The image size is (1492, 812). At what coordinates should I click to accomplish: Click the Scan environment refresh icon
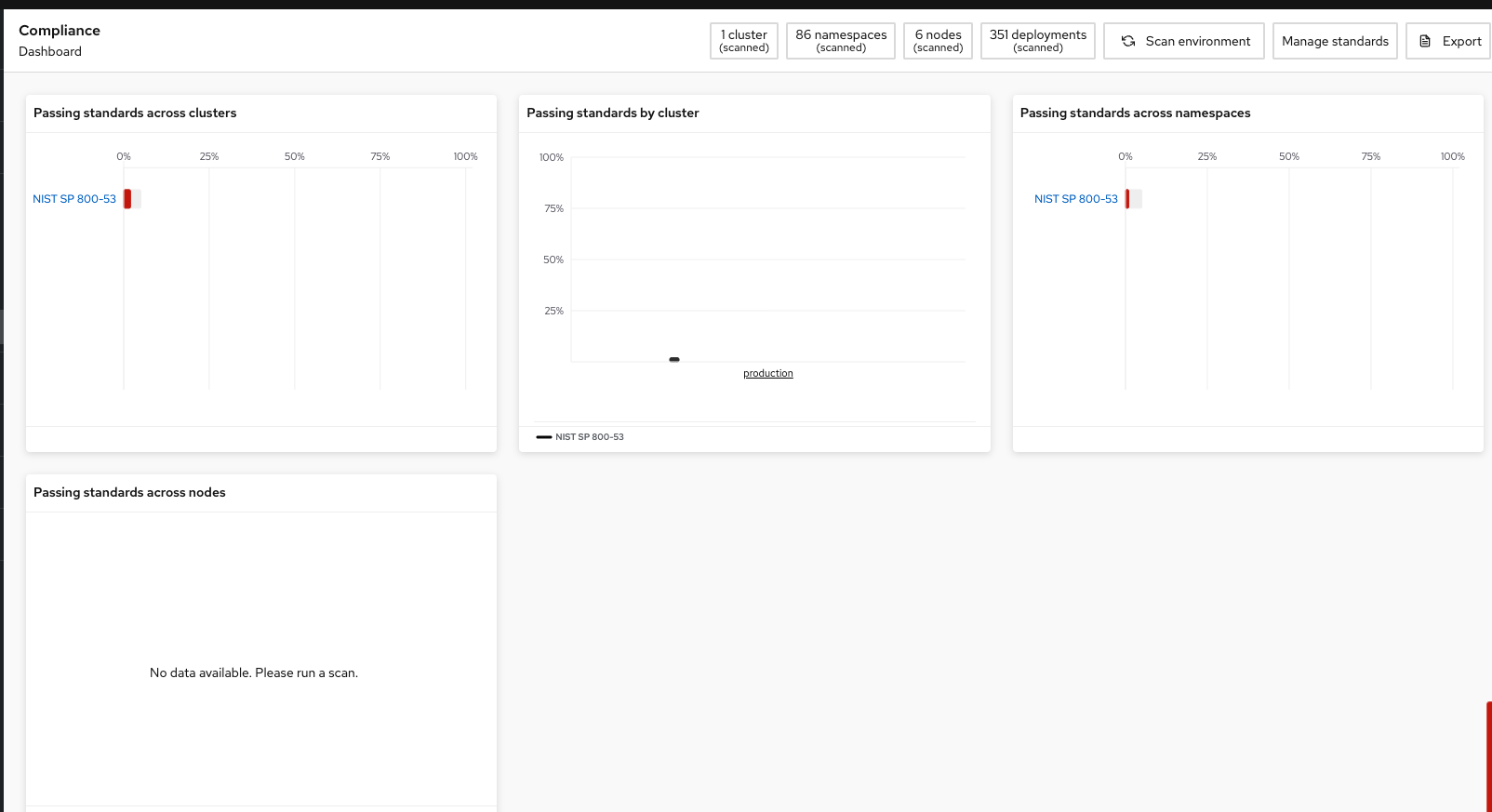[x=1128, y=41]
